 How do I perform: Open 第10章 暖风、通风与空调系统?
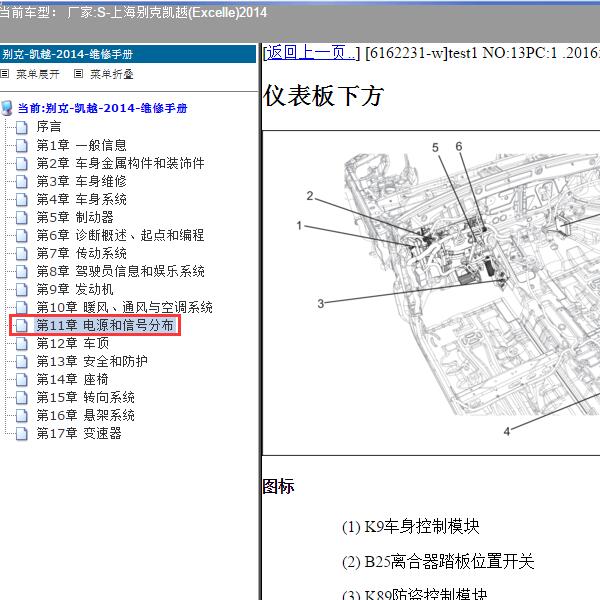click(x=124, y=307)
